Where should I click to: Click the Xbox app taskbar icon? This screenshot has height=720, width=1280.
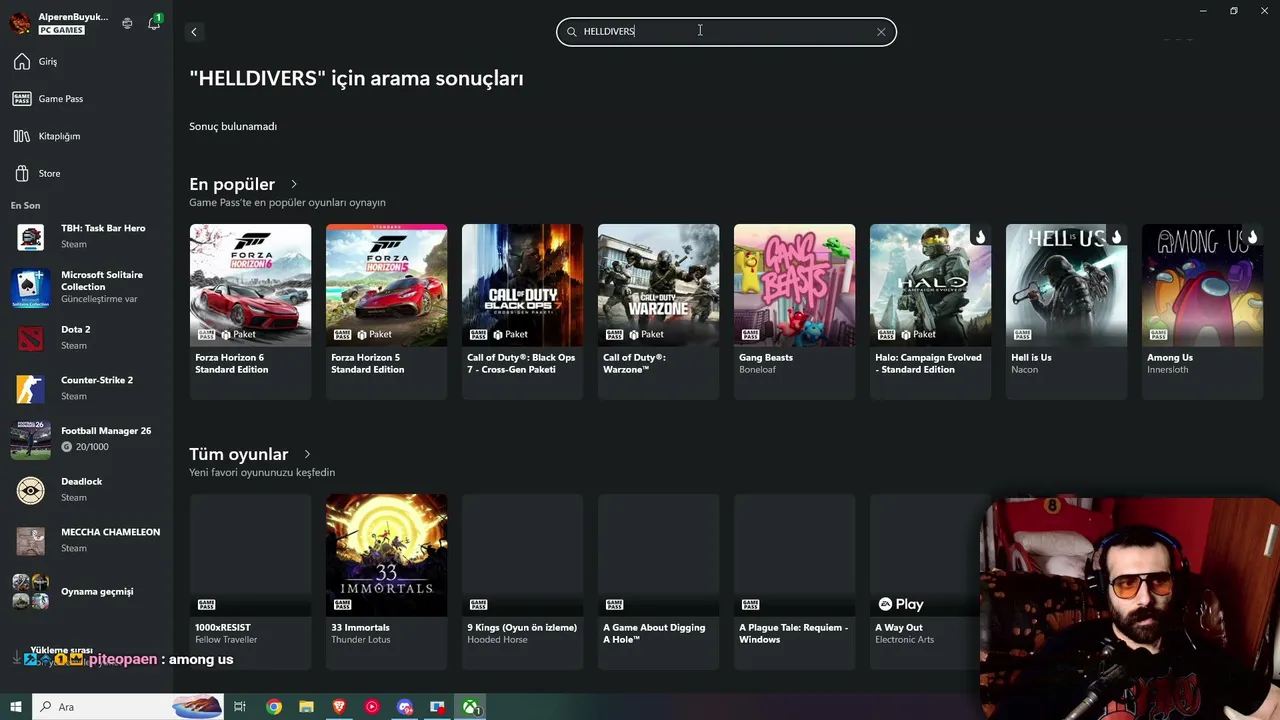[470, 707]
